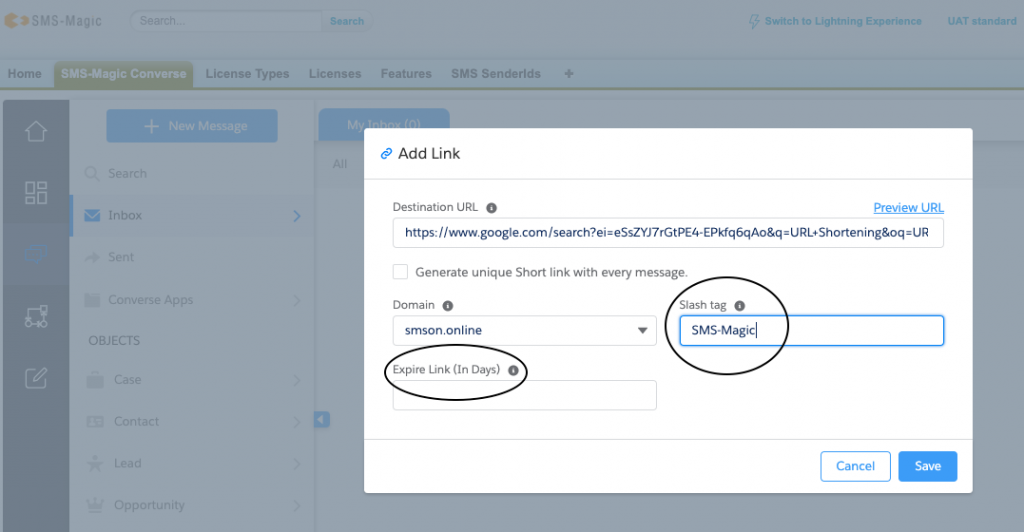Click the Domain info icon

447,305
